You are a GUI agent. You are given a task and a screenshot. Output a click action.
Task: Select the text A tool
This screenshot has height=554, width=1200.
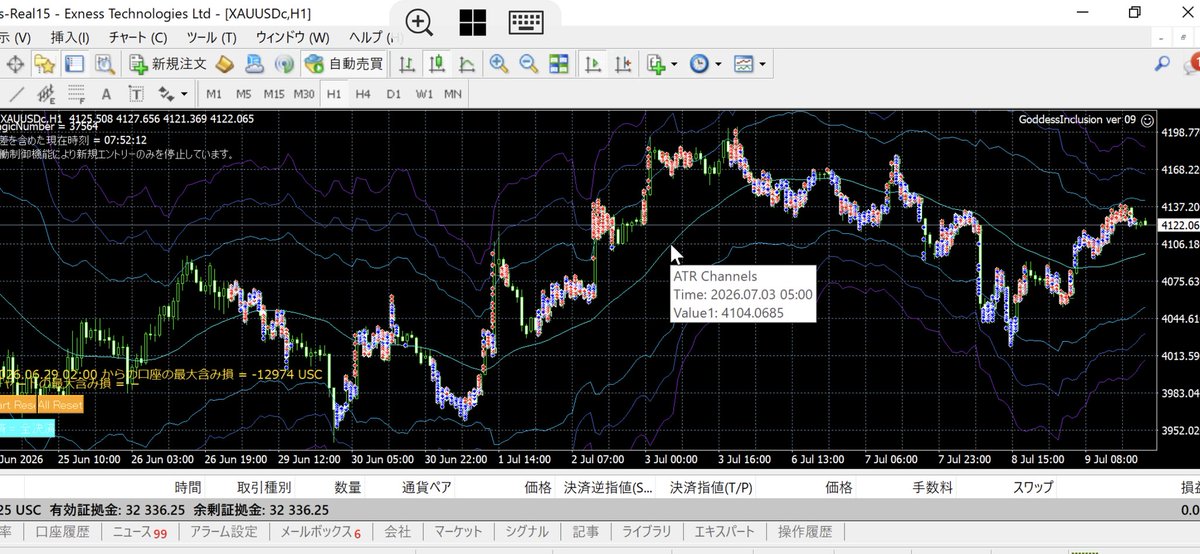(105, 94)
